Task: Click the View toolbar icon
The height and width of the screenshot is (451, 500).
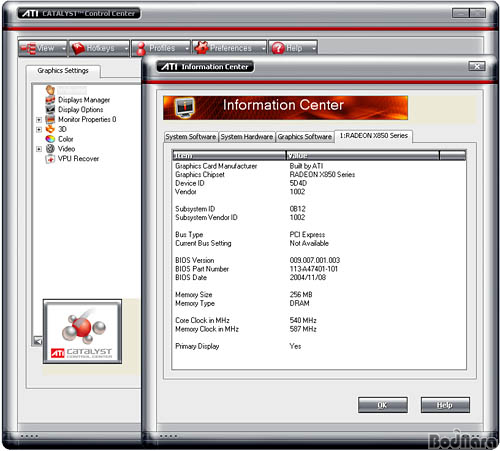Action: 28,48
